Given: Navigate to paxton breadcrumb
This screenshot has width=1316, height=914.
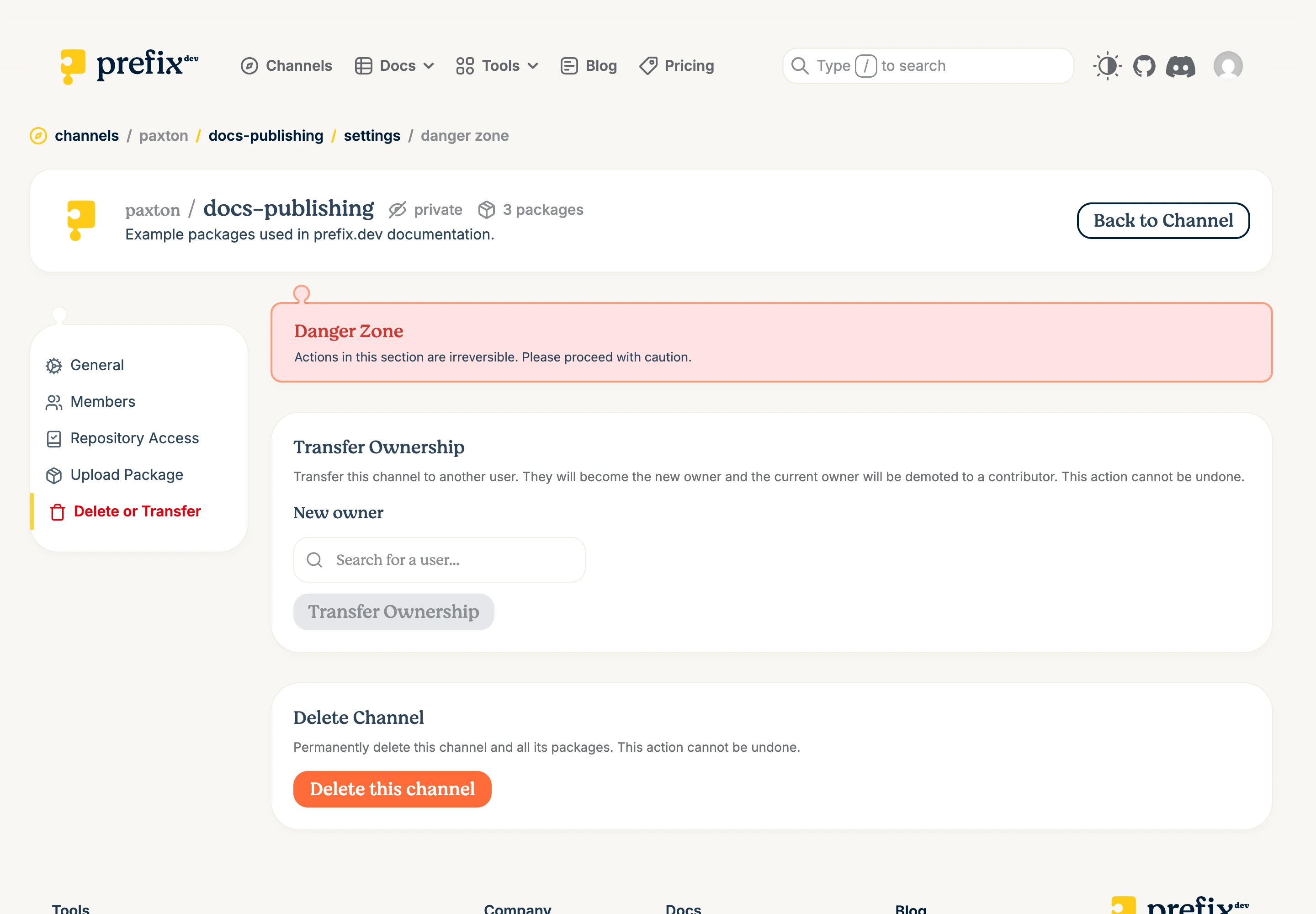Looking at the screenshot, I should 164,136.
